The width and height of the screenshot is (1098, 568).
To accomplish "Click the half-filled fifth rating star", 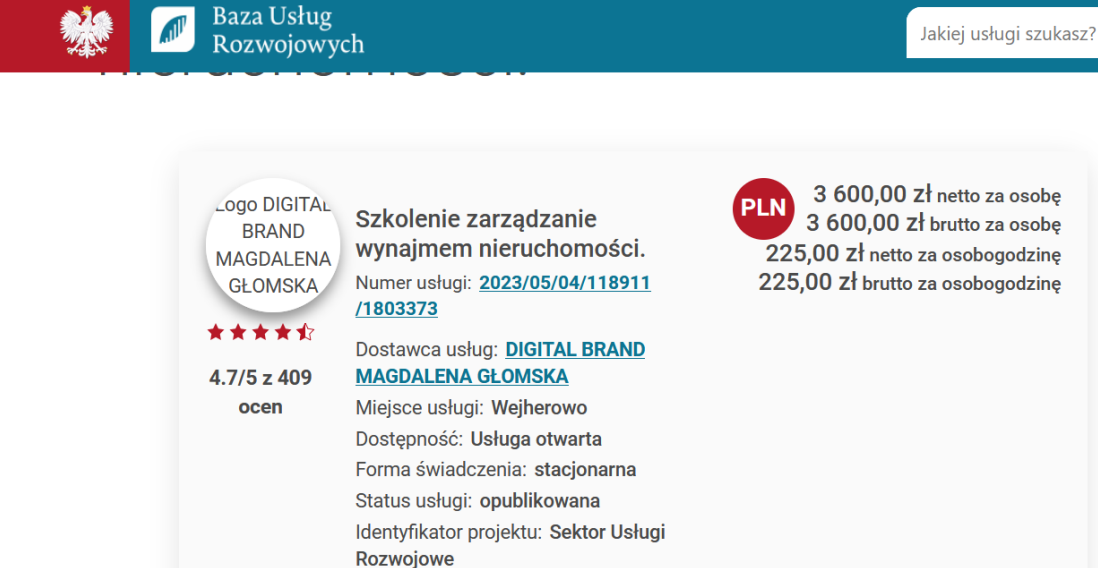I will (x=306, y=333).
